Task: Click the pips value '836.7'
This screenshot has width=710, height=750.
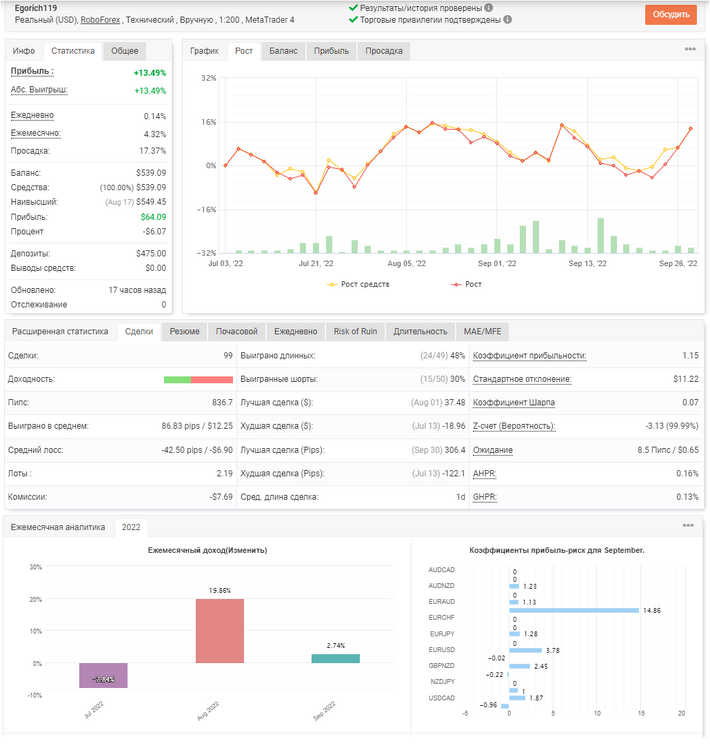Action: click(222, 403)
